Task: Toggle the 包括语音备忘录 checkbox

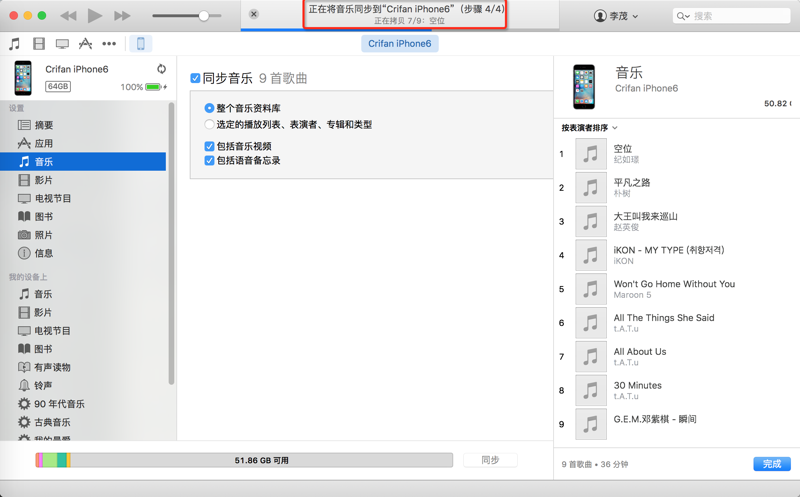Action: point(209,161)
